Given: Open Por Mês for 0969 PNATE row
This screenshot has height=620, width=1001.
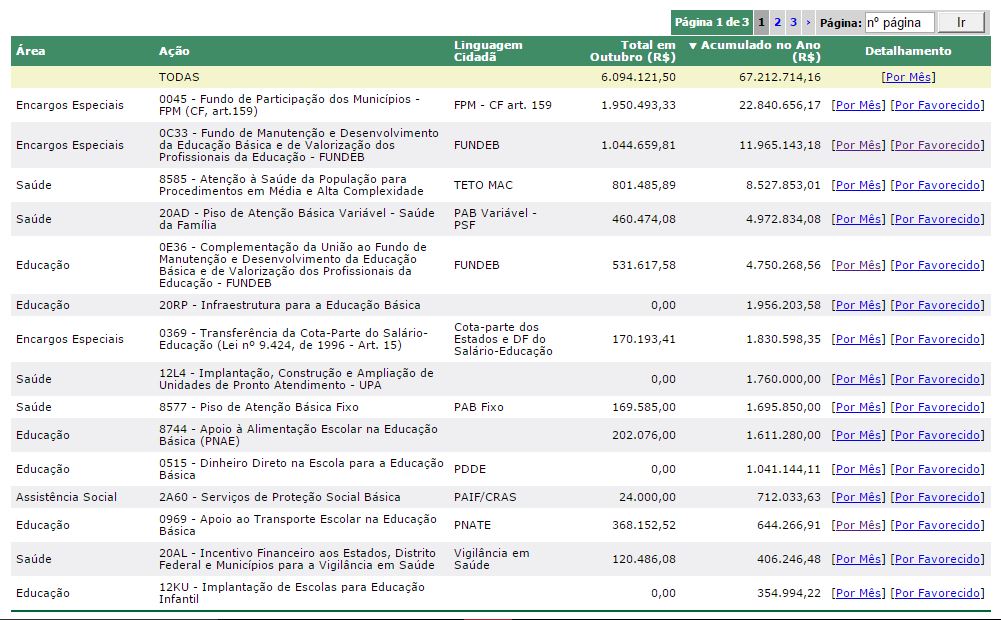Looking at the screenshot, I should pyautogui.click(x=859, y=525).
